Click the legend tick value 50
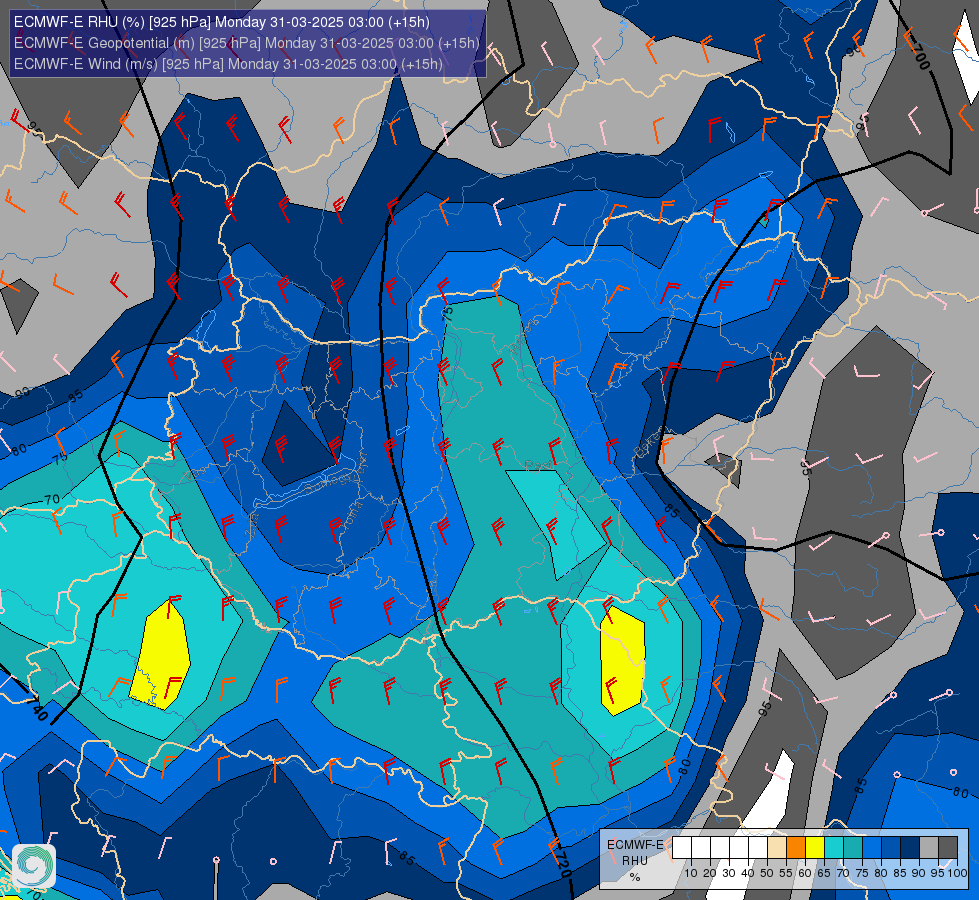979x900 pixels. pos(767,873)
